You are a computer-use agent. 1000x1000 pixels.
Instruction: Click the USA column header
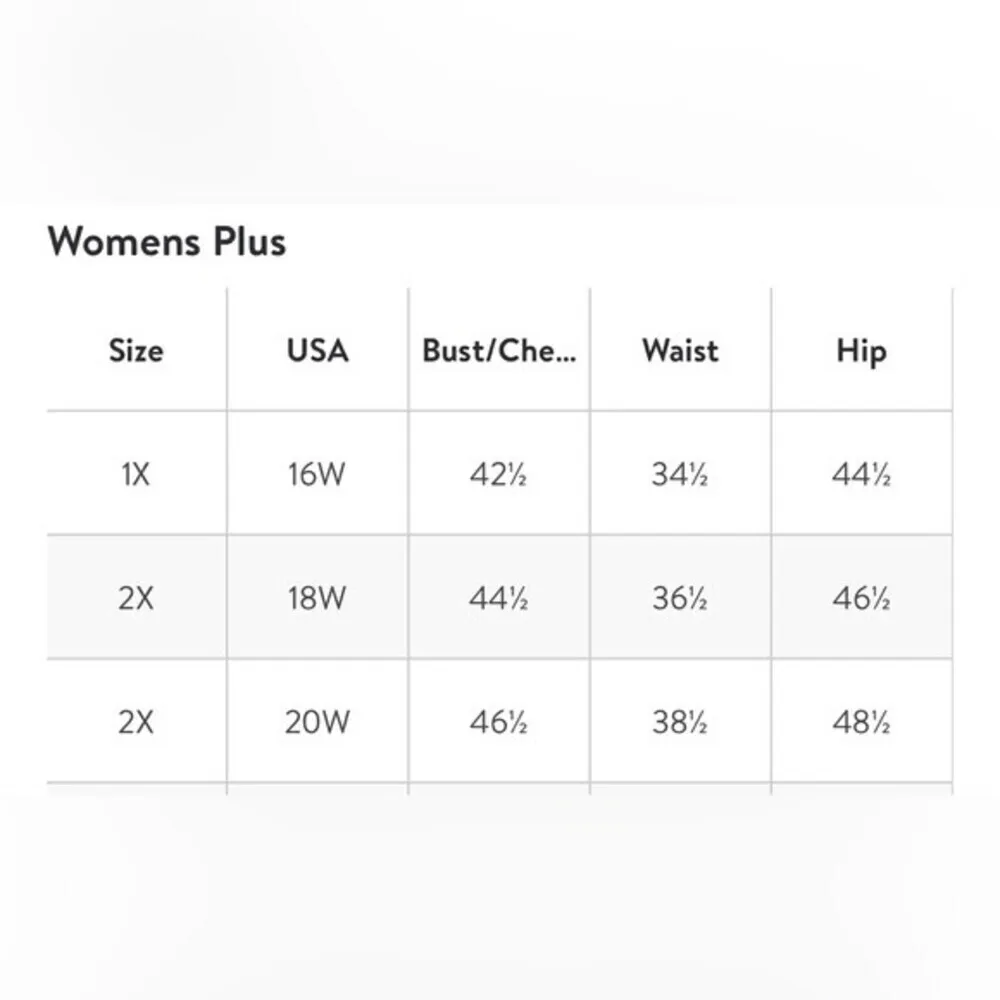317,351
